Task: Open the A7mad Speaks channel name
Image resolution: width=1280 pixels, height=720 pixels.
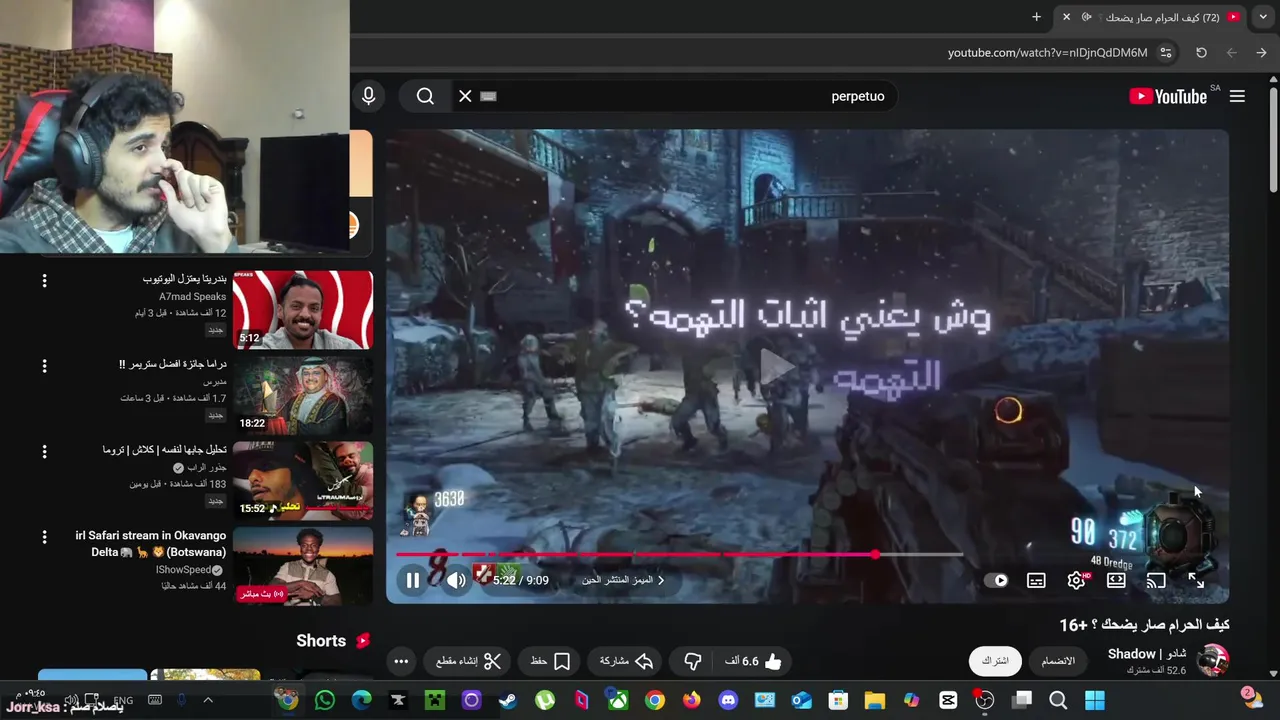Action: pos(192,297)
